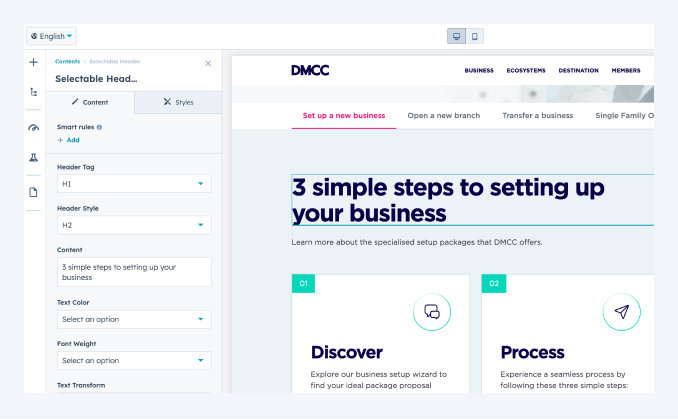Open the site tree structure icon
The width and height of the screenshot is (678, 419).
pyautogui.click(x=34, y=92)
